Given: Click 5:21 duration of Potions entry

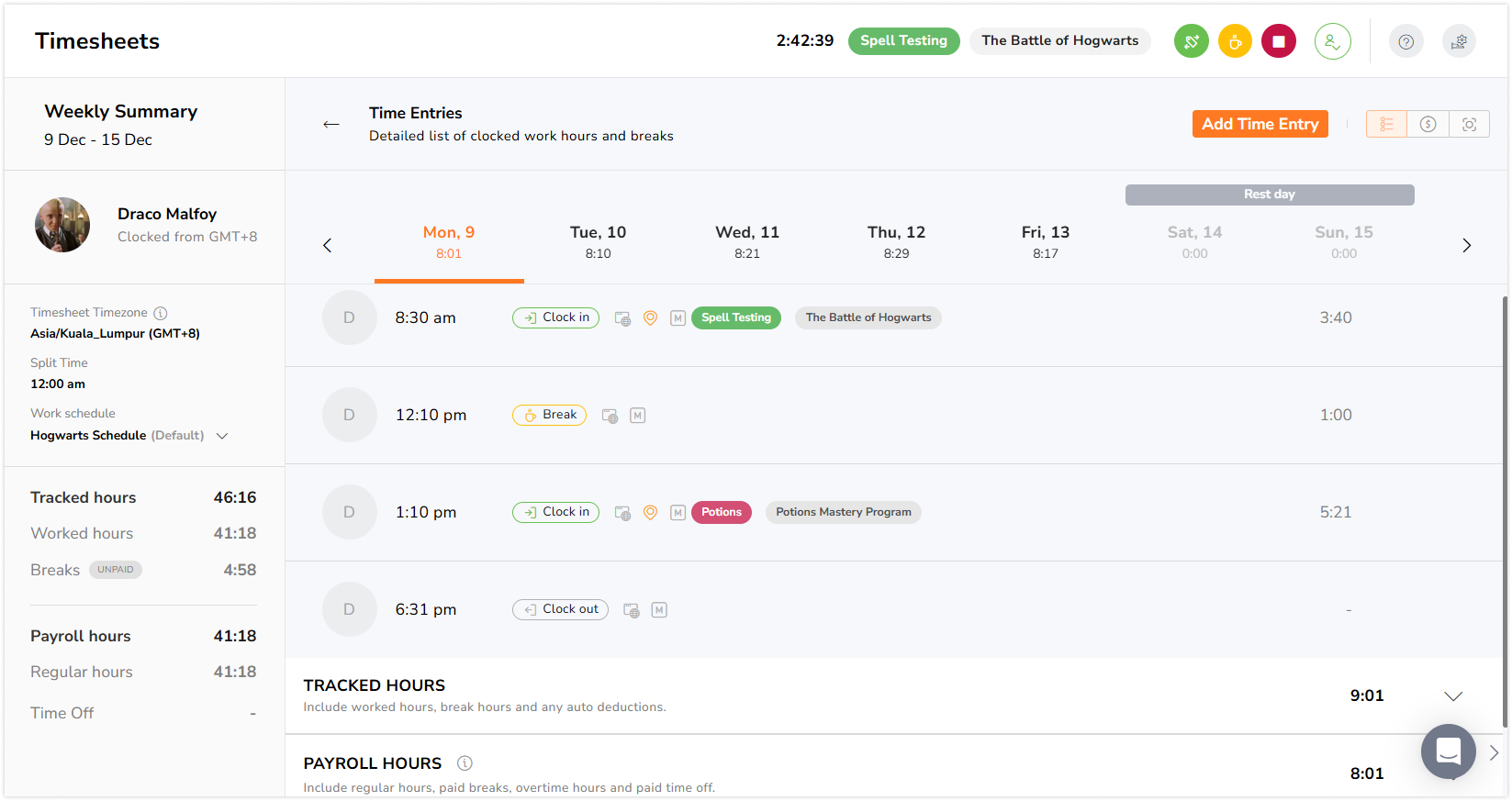Looking at the screenshot, I should pyautogui.click(x=1335, y=512).
